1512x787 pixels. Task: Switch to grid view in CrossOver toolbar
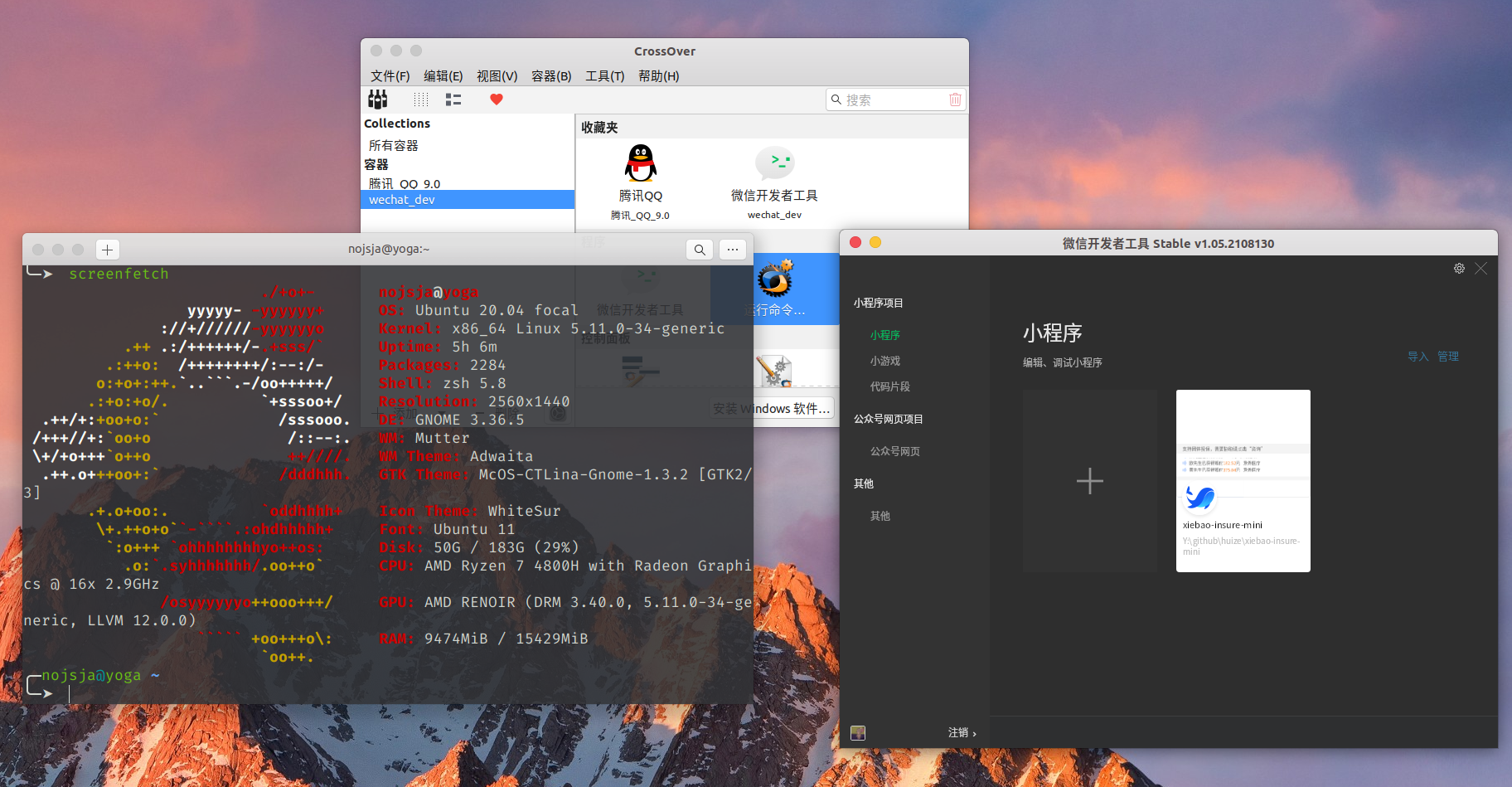tap(421, 99)
